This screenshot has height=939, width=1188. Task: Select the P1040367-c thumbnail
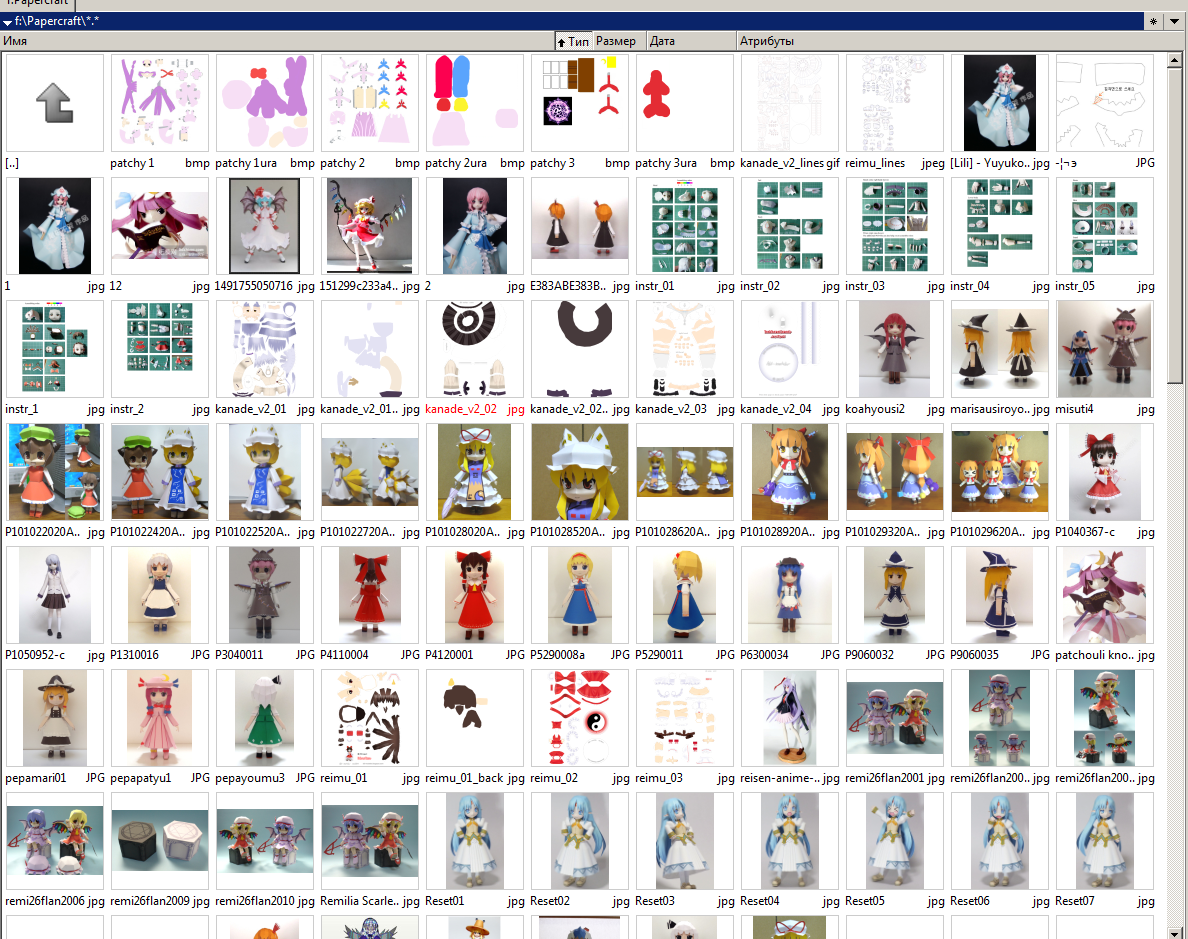[1105, 471]
